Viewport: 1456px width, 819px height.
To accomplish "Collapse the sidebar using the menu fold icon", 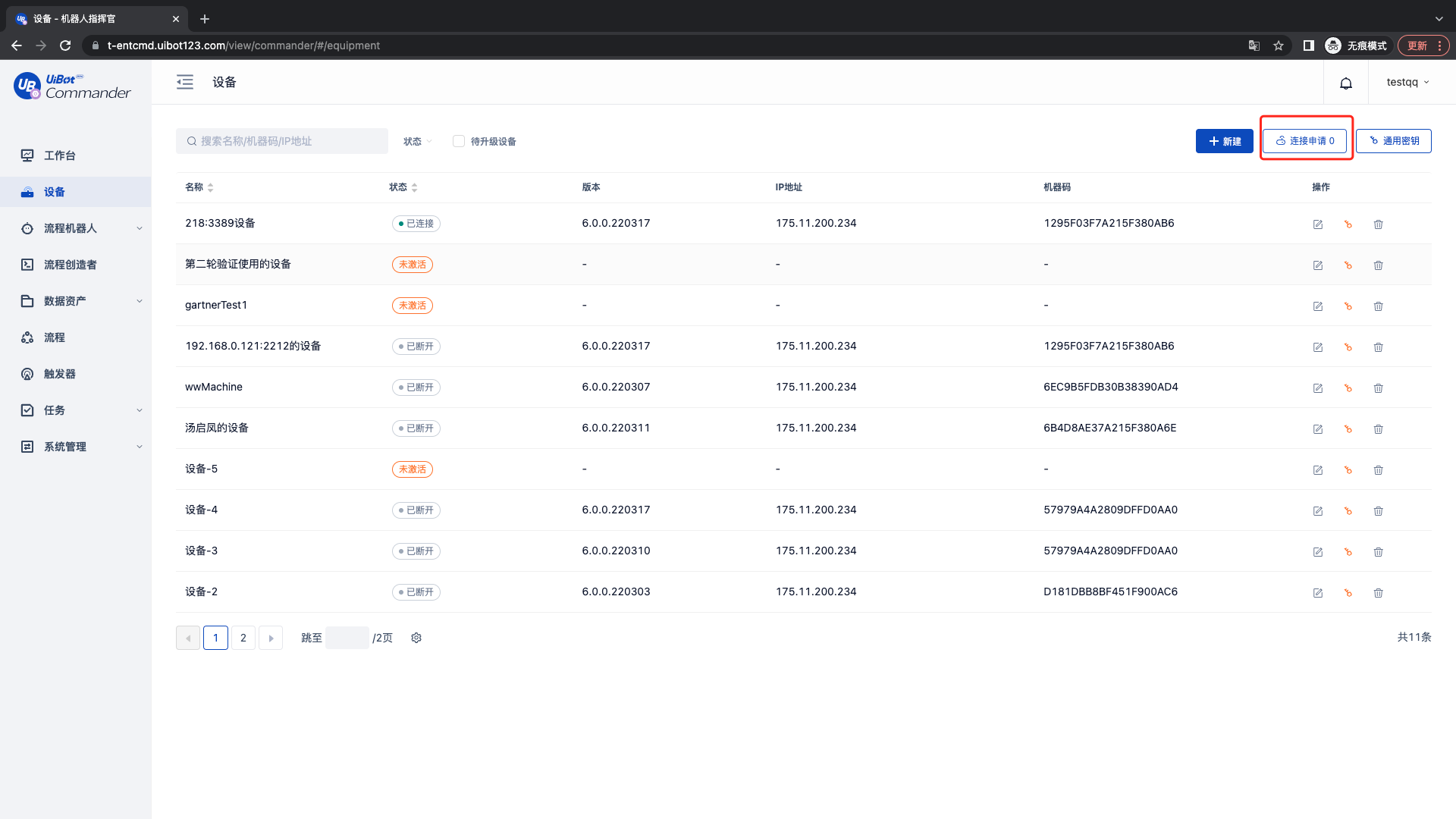I will pos(185,82).
